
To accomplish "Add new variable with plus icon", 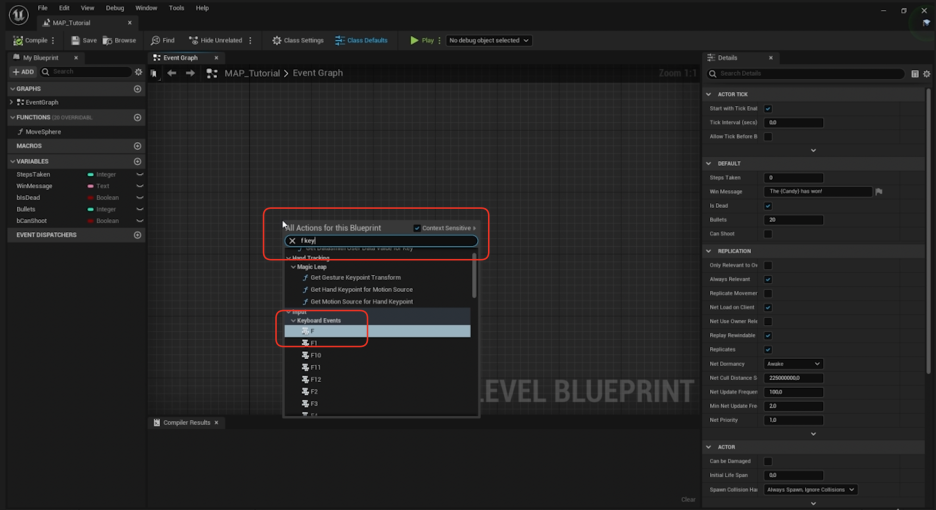I will pyautogui.click(x=137, y=162).
